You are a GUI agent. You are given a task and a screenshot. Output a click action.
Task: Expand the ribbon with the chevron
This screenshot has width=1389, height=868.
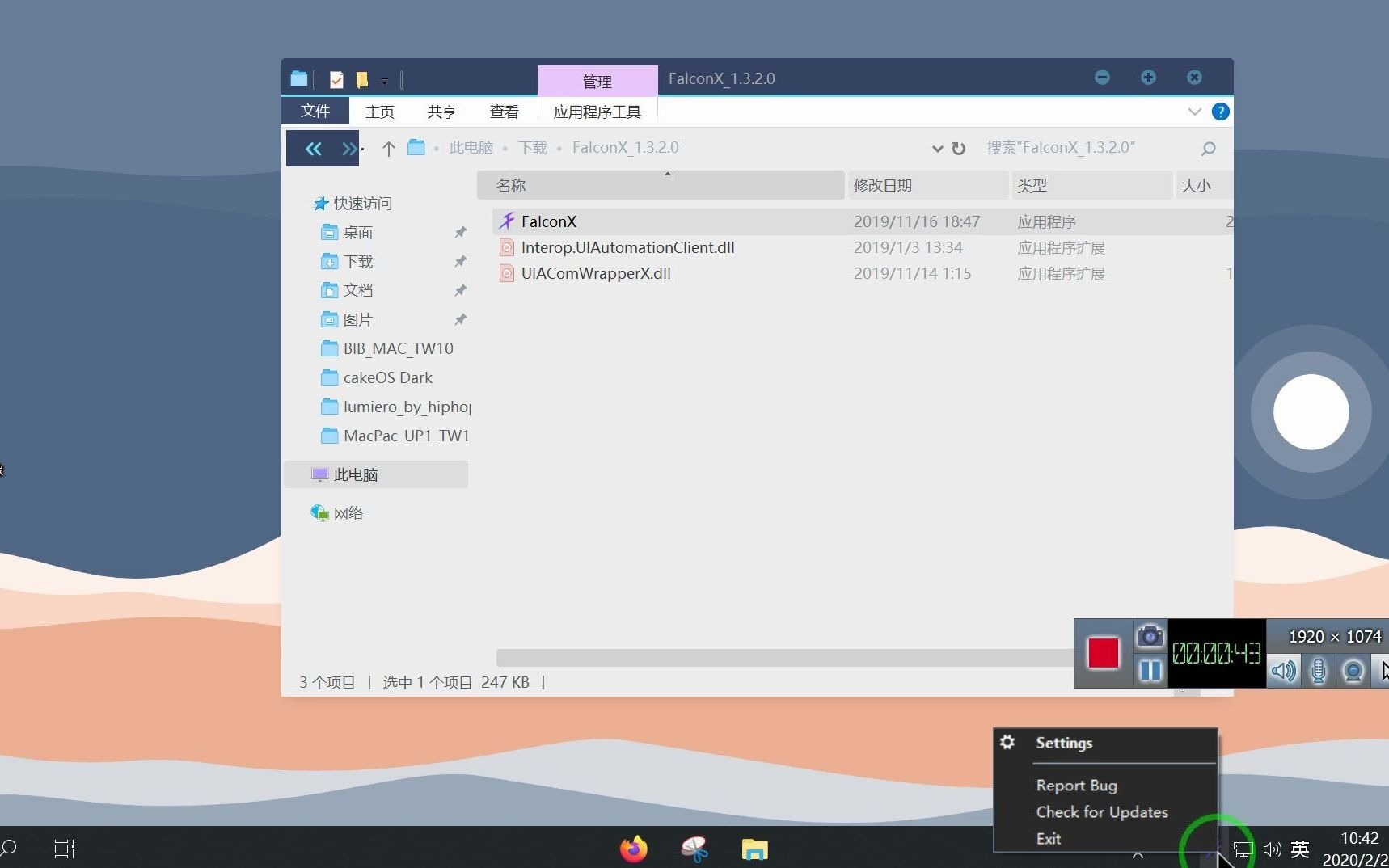coord(1194,112)
